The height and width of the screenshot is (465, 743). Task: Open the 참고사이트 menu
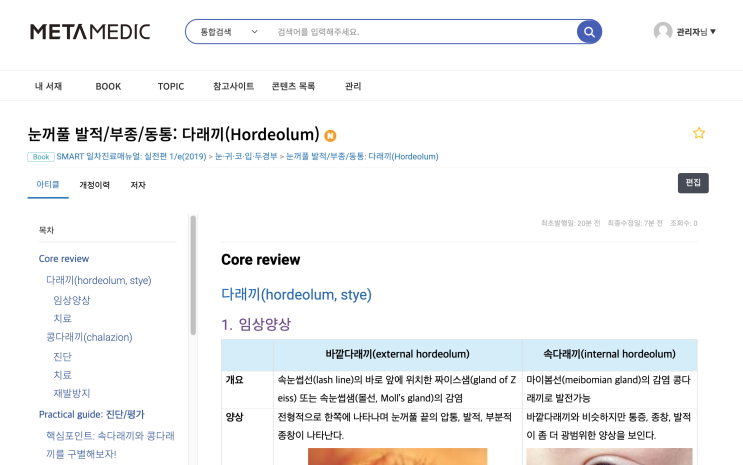click(x=233, y=86)
